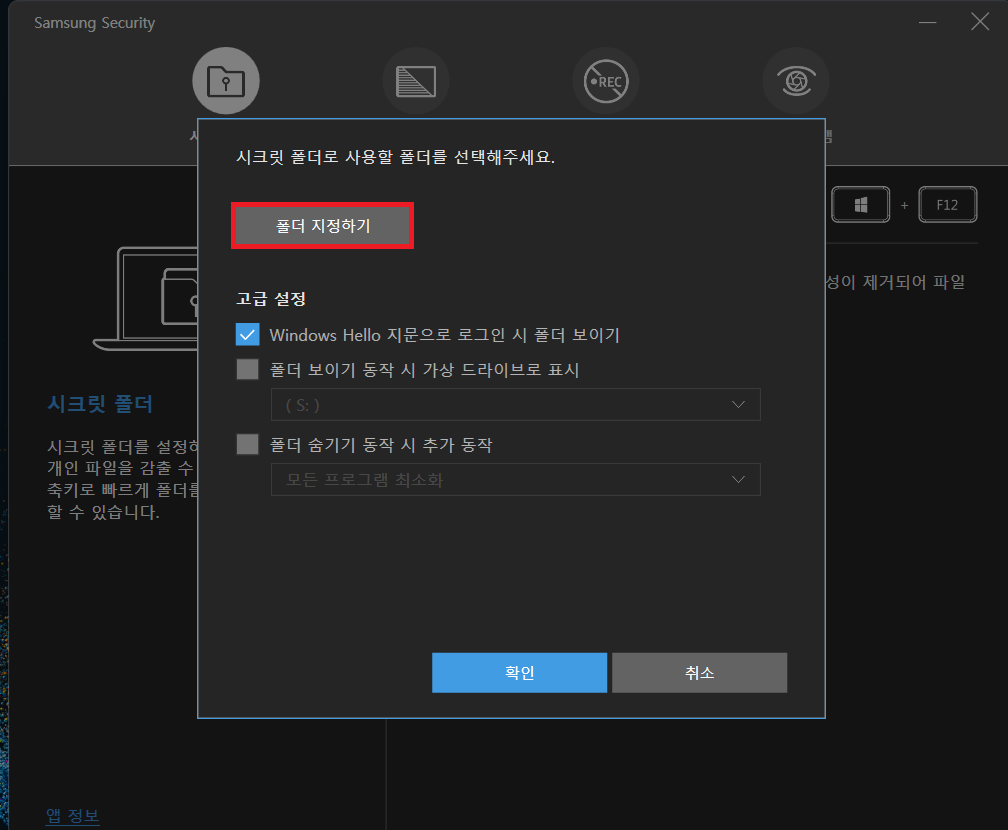The width and height of the screenshot is (1008, 830).
Task: Minimize the Samsung Security window
Action: [927, 23]
